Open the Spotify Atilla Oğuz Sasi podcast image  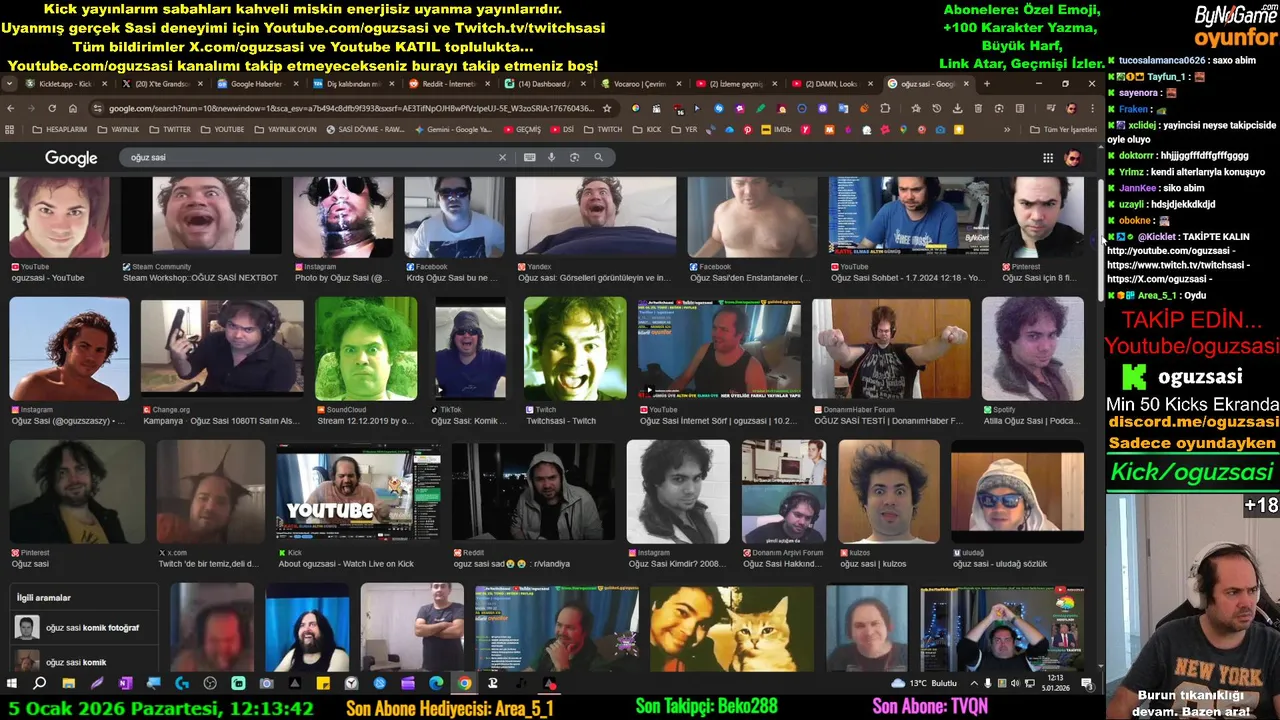click(1032, 361)
